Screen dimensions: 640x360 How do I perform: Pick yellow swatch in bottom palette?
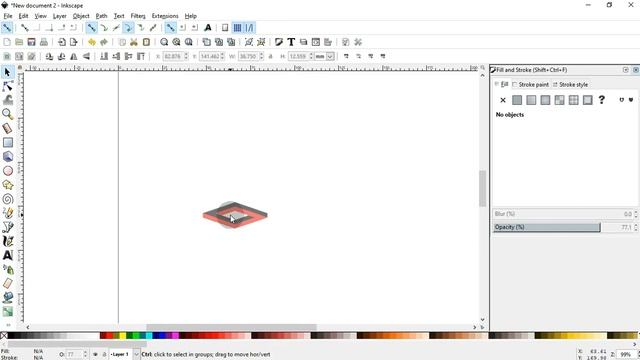(122, 336)
